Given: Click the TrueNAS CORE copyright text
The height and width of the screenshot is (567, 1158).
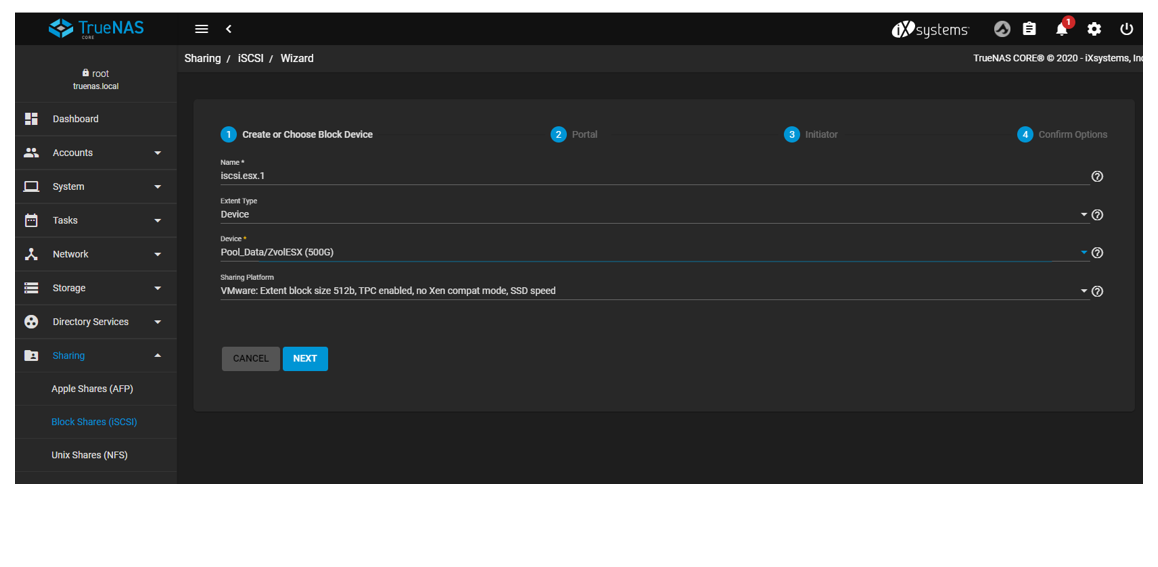Looking at the screenshot, I should pos(1058,58).
